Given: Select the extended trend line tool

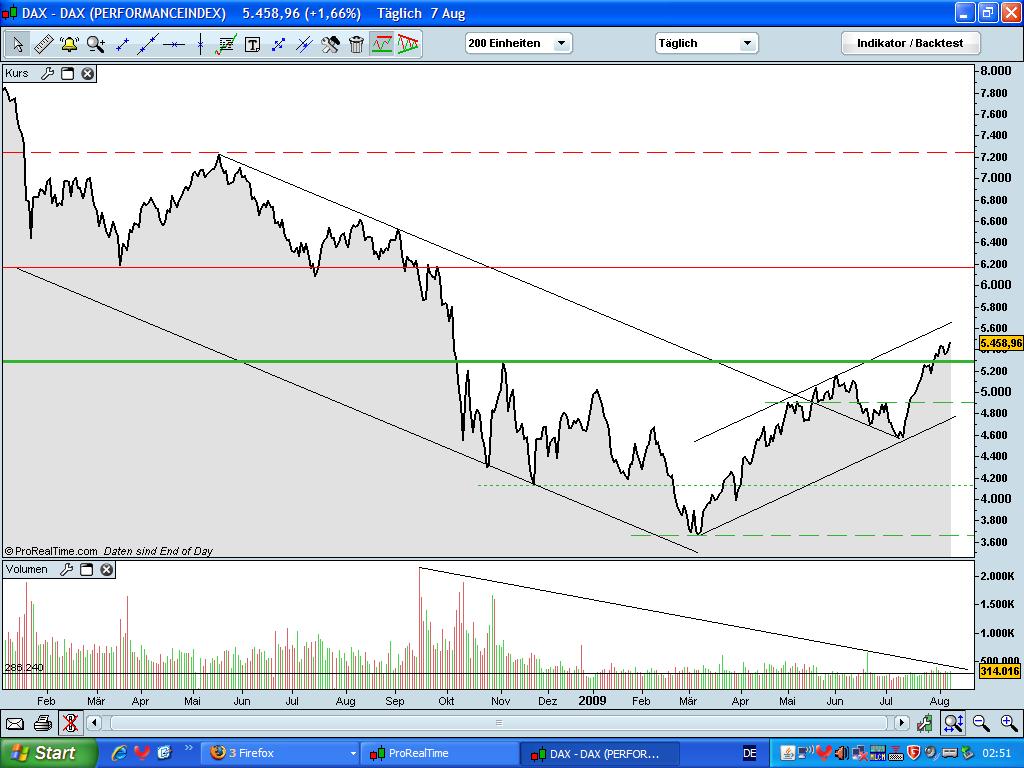Looking at the screenshot, I should click(148, 44).
